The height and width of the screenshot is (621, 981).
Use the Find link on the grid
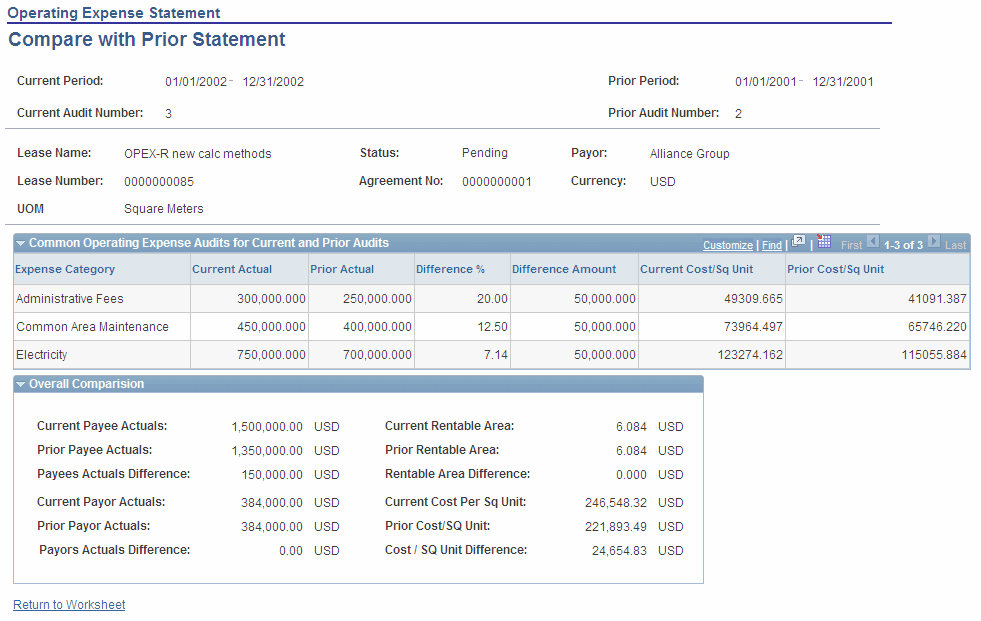point(771,244)
